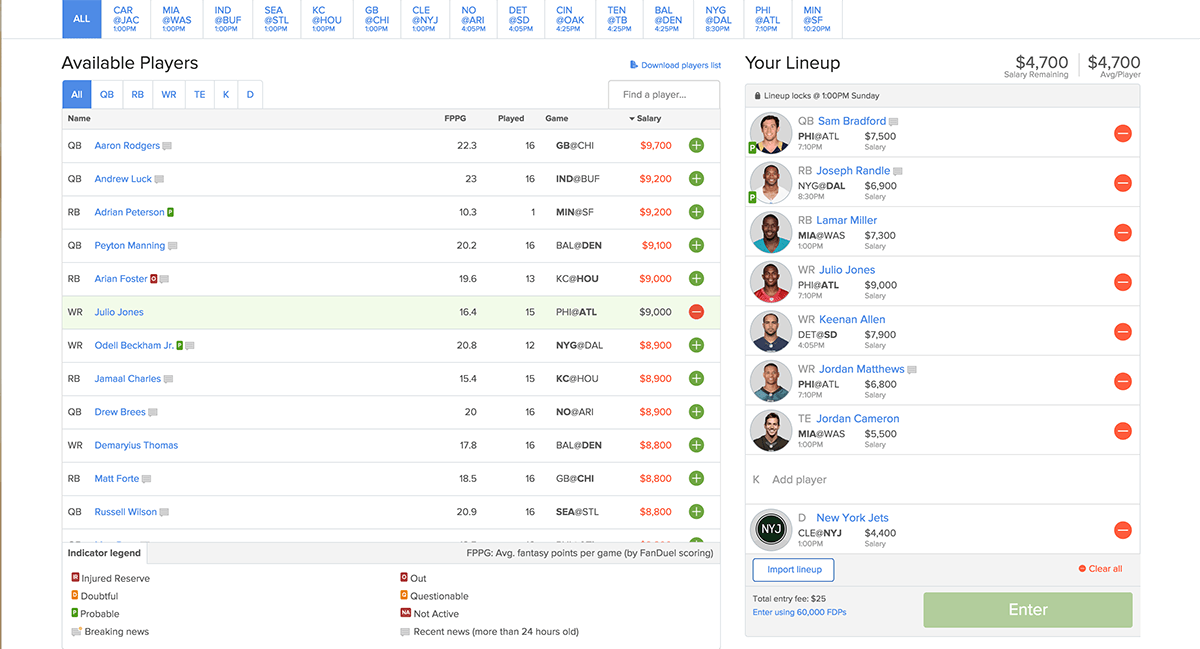Viewport: 1200px width, 649px height.
Task: Show All positions filter tab
Action: click(x=76, y=94)
